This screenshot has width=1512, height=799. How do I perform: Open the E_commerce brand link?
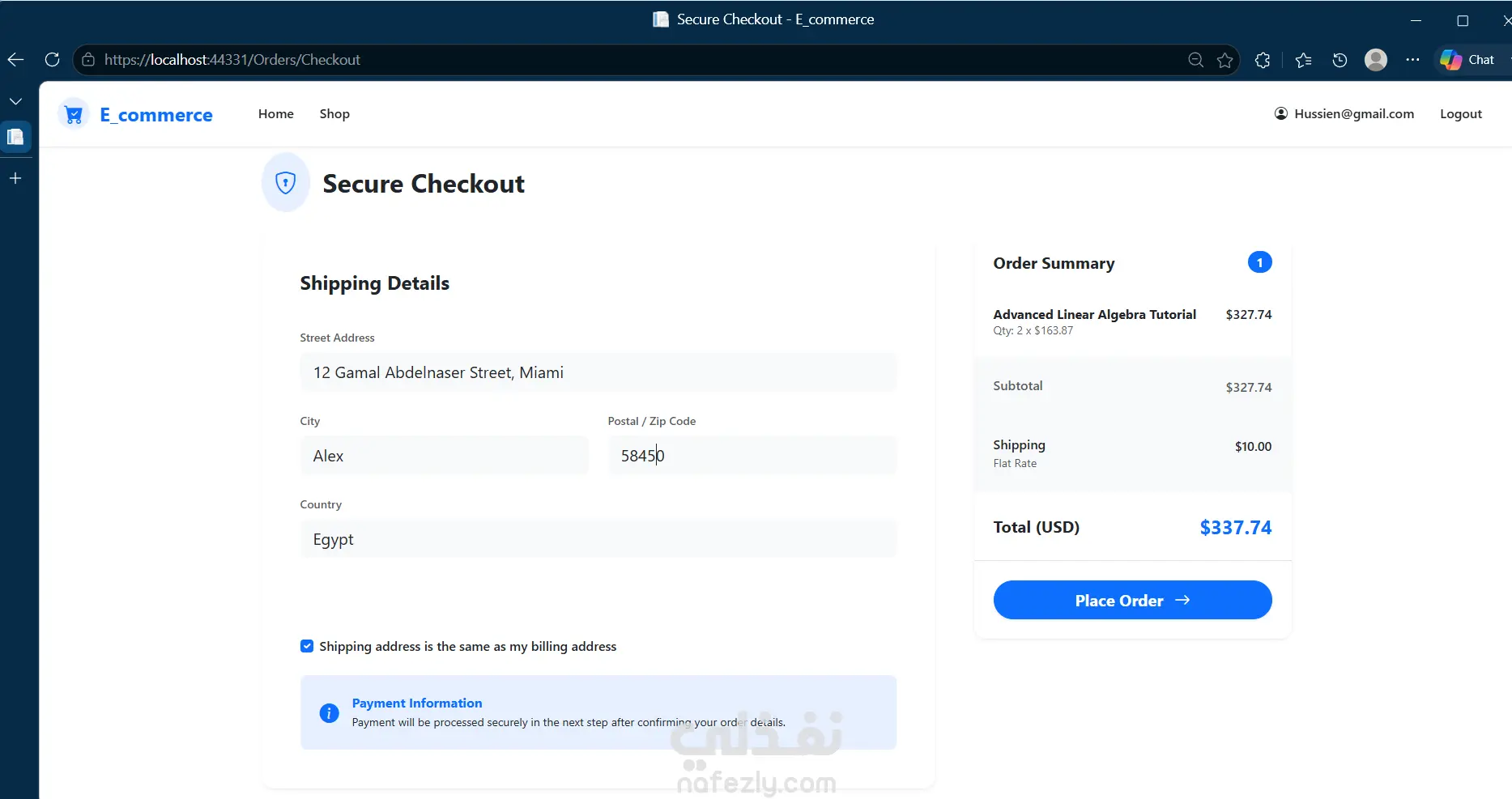(x=156, y=115)
